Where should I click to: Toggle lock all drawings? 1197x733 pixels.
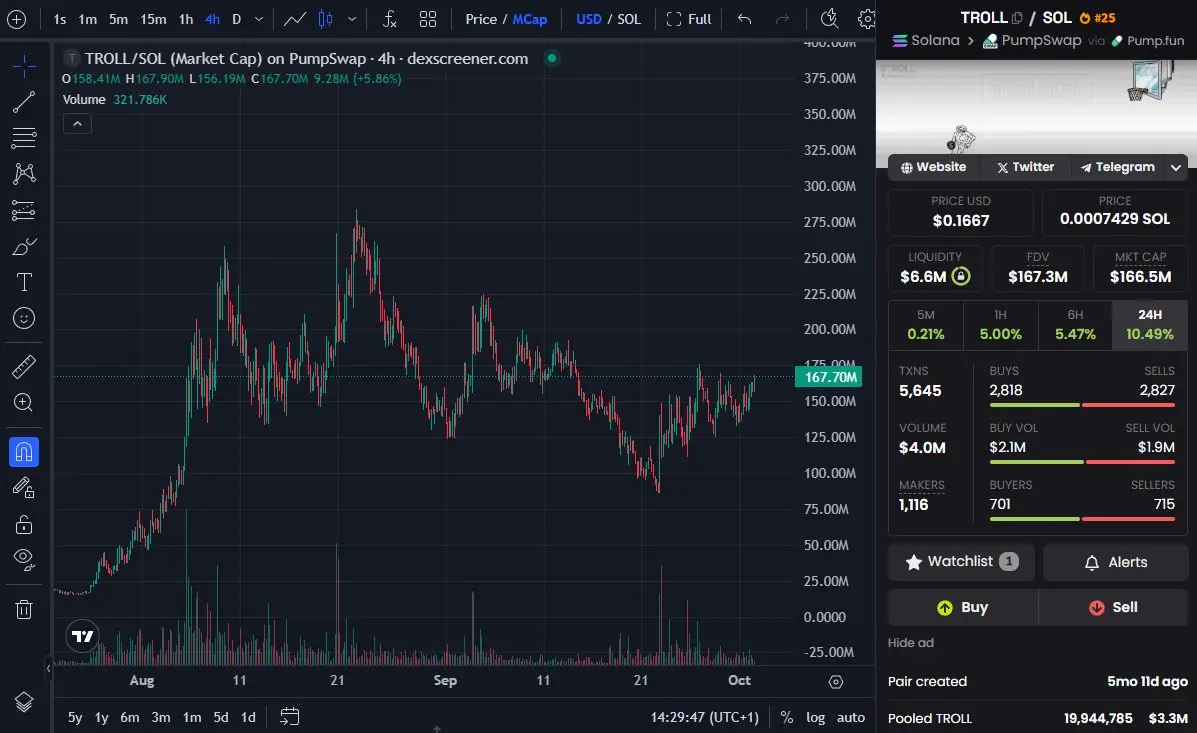[24, 525]
